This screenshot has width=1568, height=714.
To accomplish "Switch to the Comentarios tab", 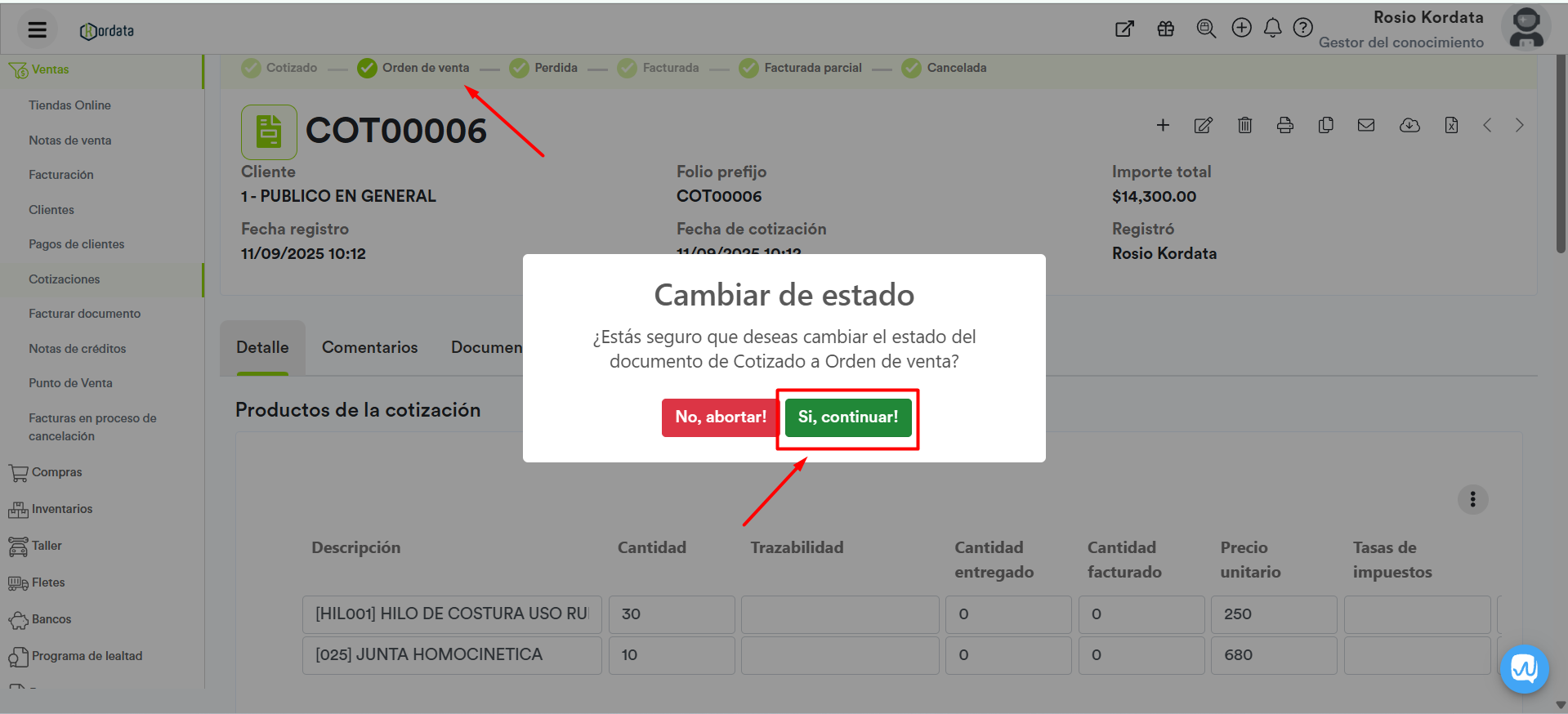I will coord(369,347).
